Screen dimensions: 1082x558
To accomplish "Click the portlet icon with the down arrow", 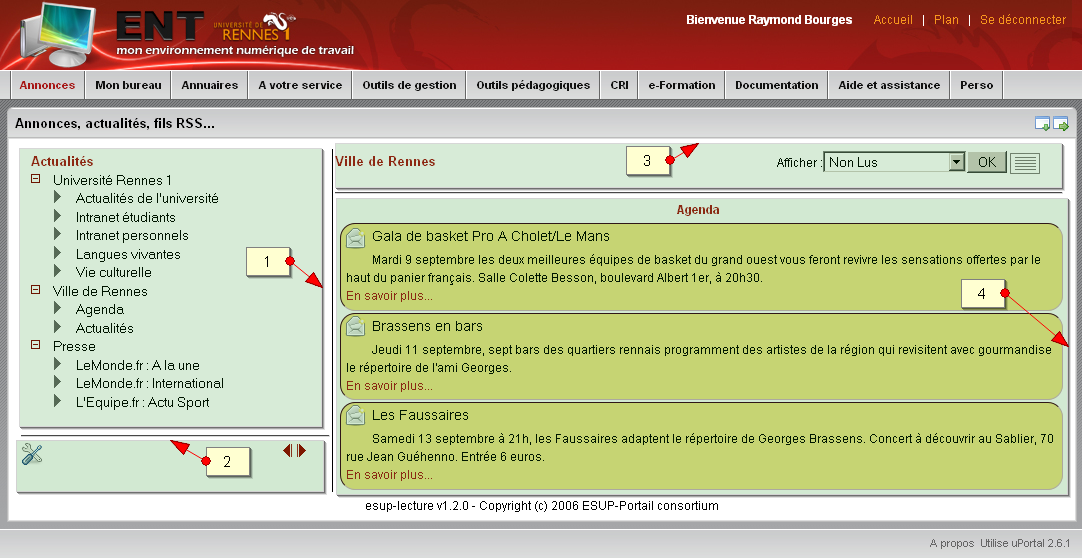I will click(x=1042, y=124).
